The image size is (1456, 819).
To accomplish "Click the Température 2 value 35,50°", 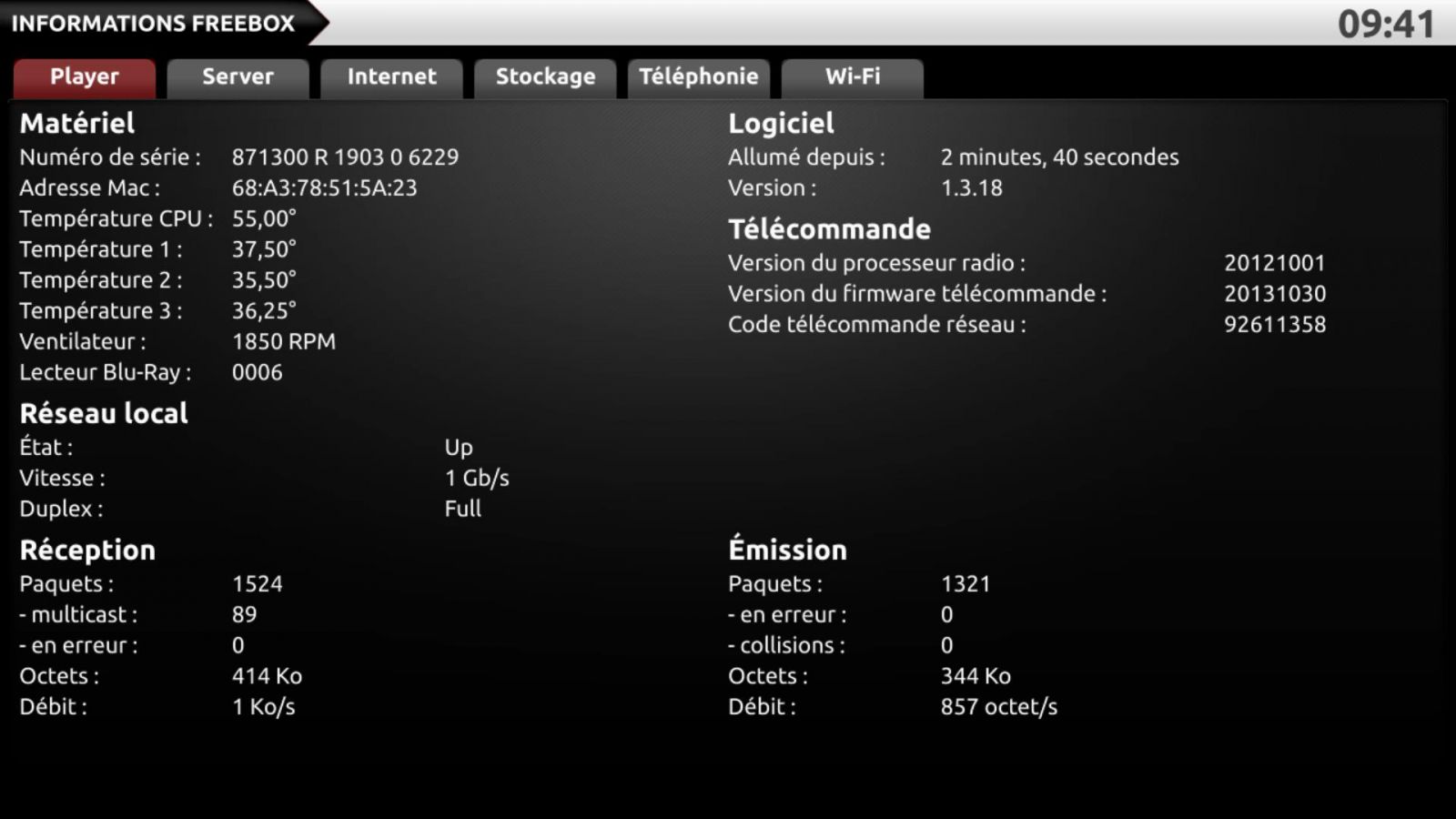I will tap(264, 281).
